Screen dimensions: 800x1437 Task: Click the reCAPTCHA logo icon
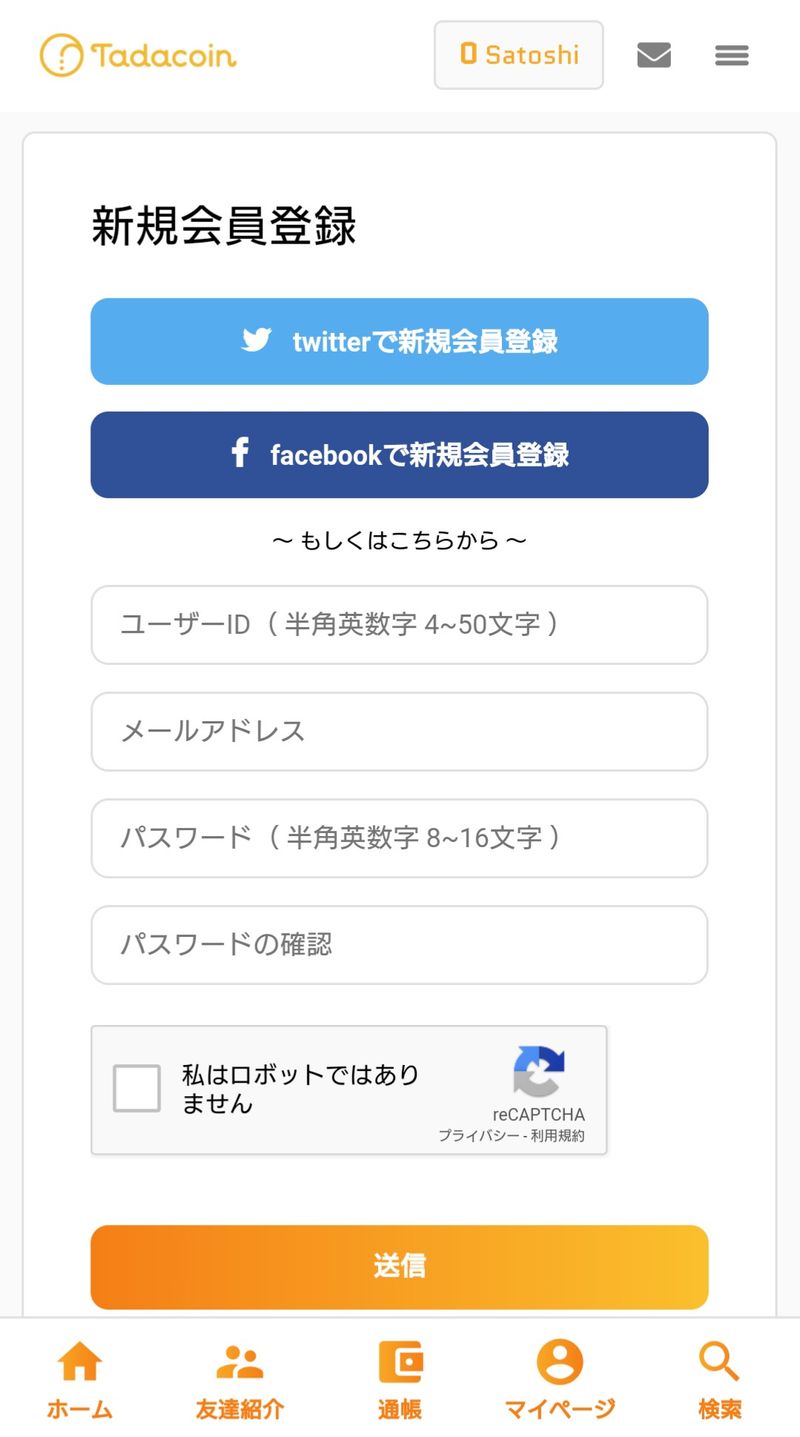click(x=539, y=1071)
